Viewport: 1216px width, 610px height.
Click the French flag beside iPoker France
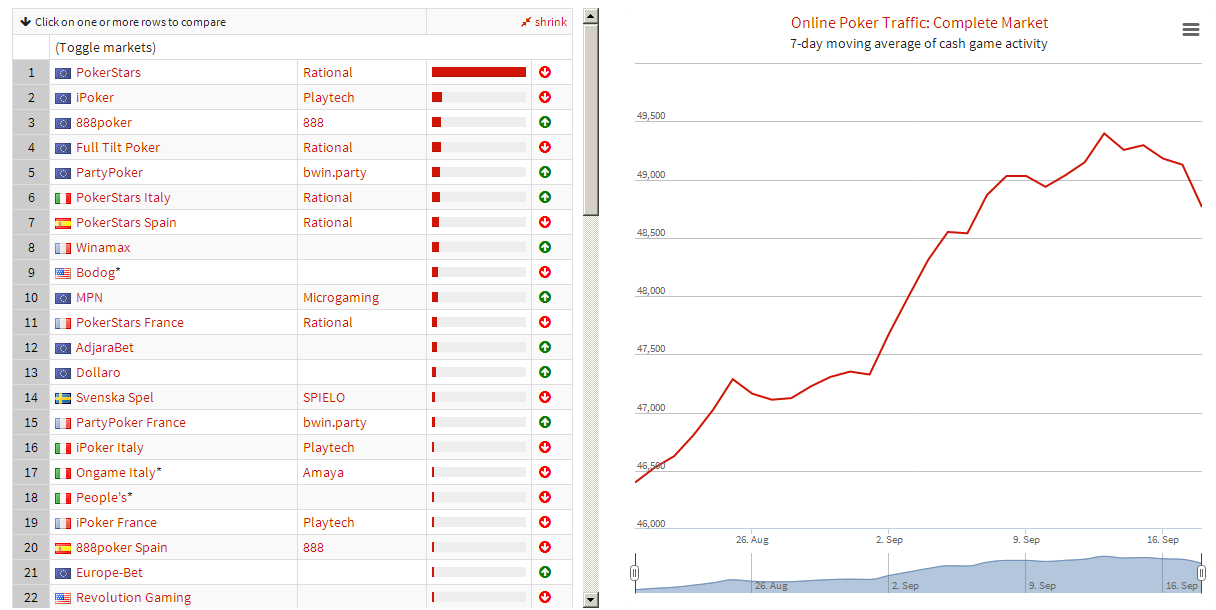coord(63,523)
